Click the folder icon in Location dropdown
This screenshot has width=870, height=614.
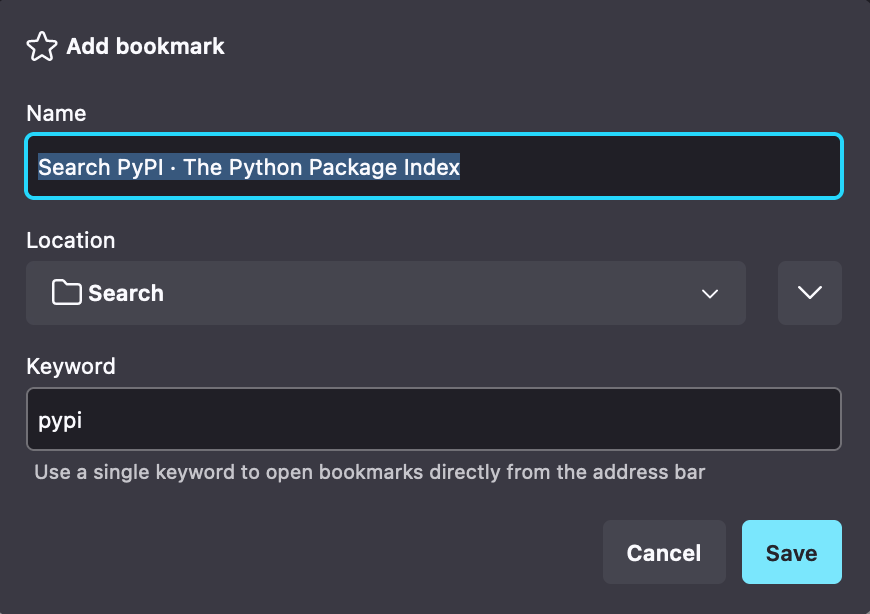[x=67, y=292]
